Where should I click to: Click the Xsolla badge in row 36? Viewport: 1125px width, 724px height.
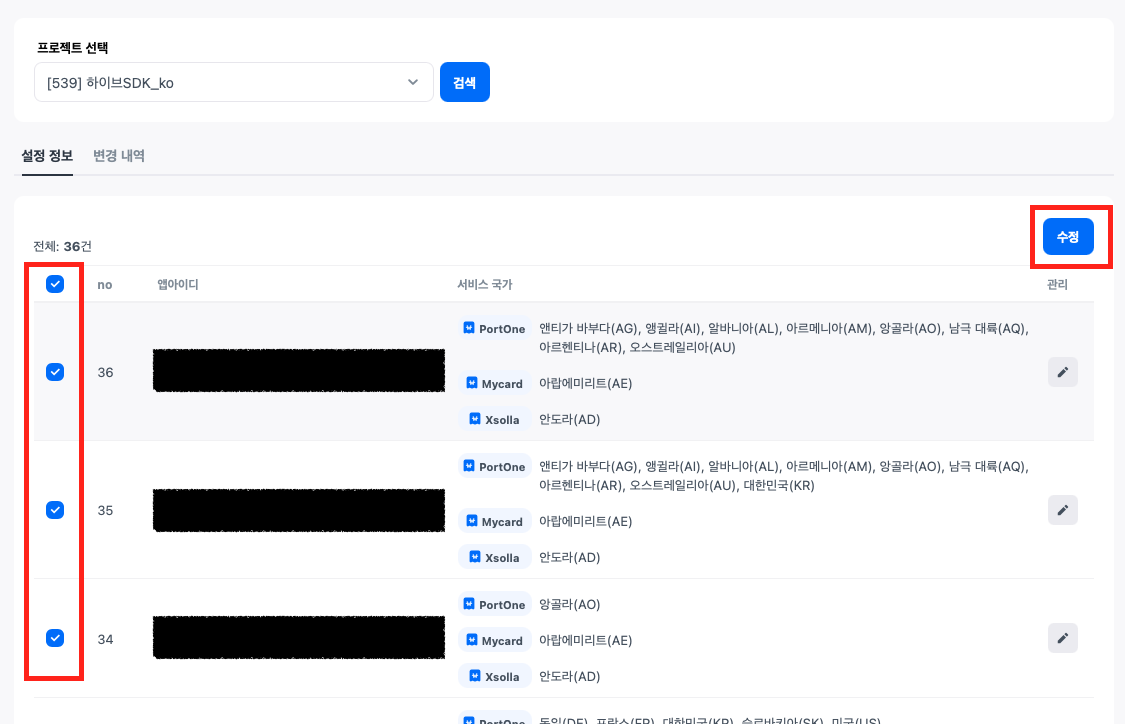tap(495, 420)
